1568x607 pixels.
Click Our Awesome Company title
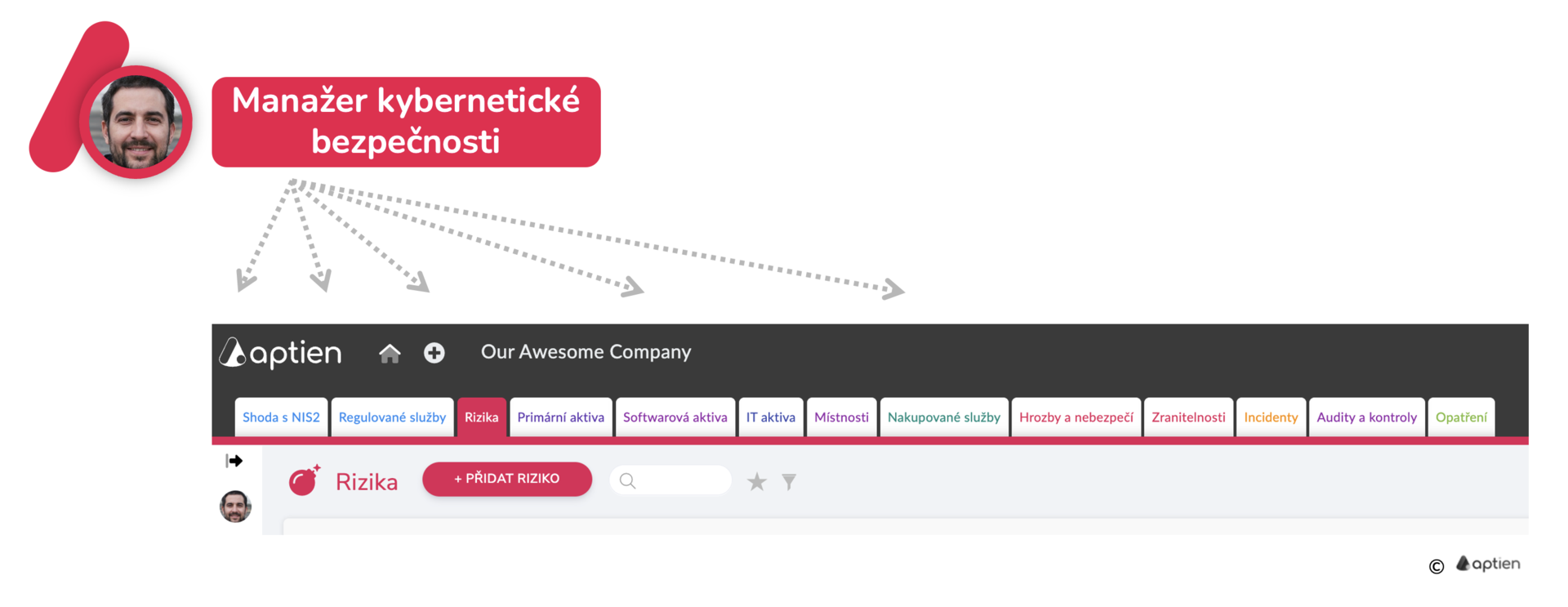pyautogui.click(x=586, y=352)
